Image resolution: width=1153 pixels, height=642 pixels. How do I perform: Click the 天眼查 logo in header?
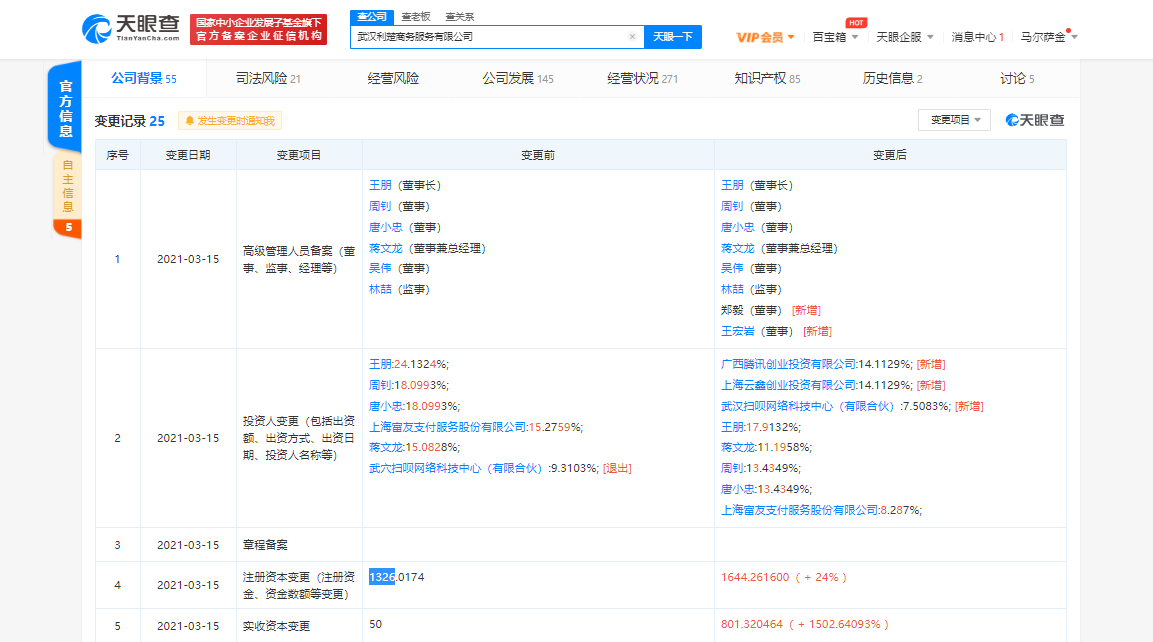tap(130, 28)
